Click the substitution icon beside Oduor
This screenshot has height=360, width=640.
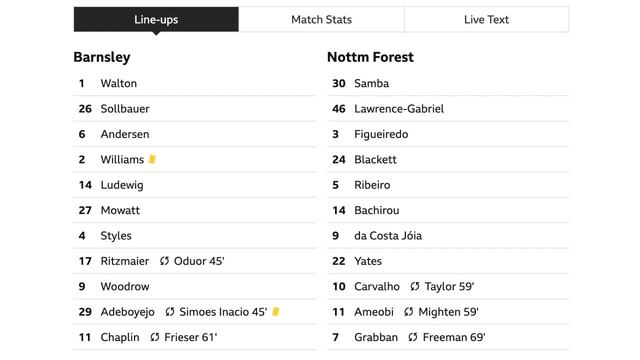coord(164,261)
